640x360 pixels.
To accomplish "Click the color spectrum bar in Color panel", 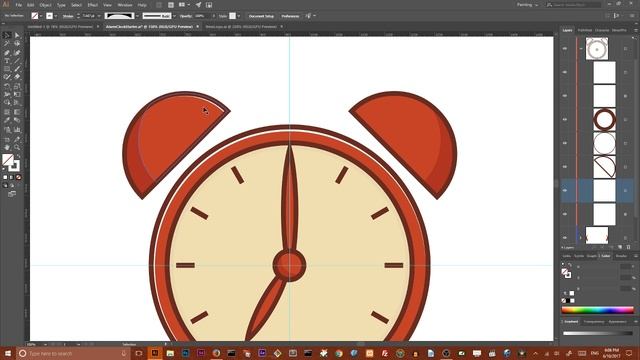I will pyautogui.click(x=597, y=310).
